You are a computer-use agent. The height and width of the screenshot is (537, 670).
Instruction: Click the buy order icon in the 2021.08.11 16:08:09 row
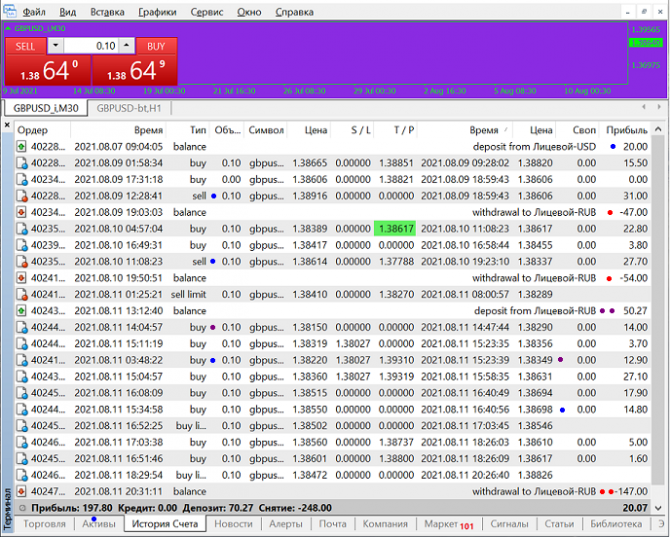coord(21,393)
